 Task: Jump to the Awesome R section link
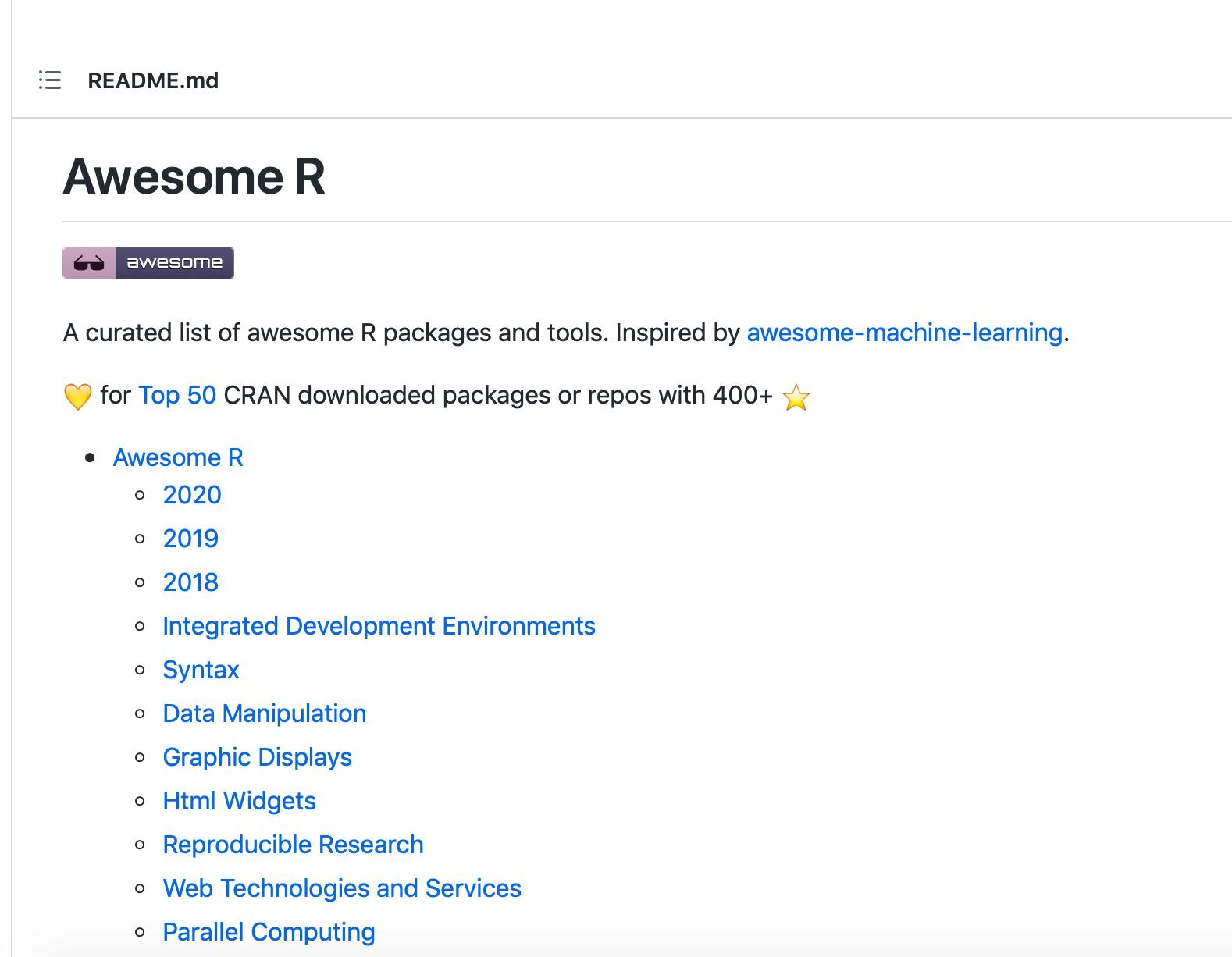coord(178,457)
